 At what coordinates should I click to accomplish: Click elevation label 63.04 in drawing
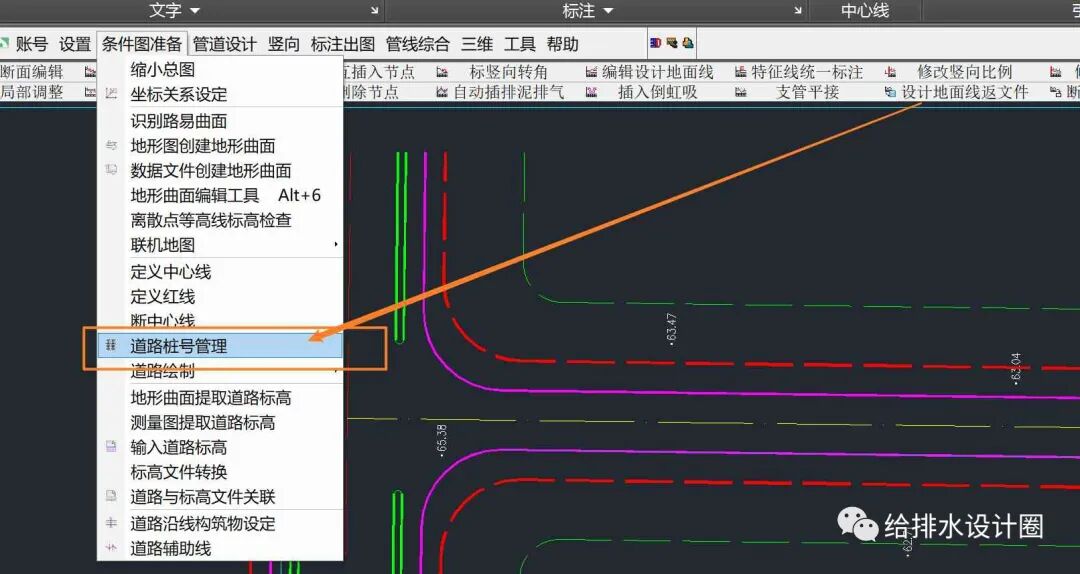click(1015, 369)
